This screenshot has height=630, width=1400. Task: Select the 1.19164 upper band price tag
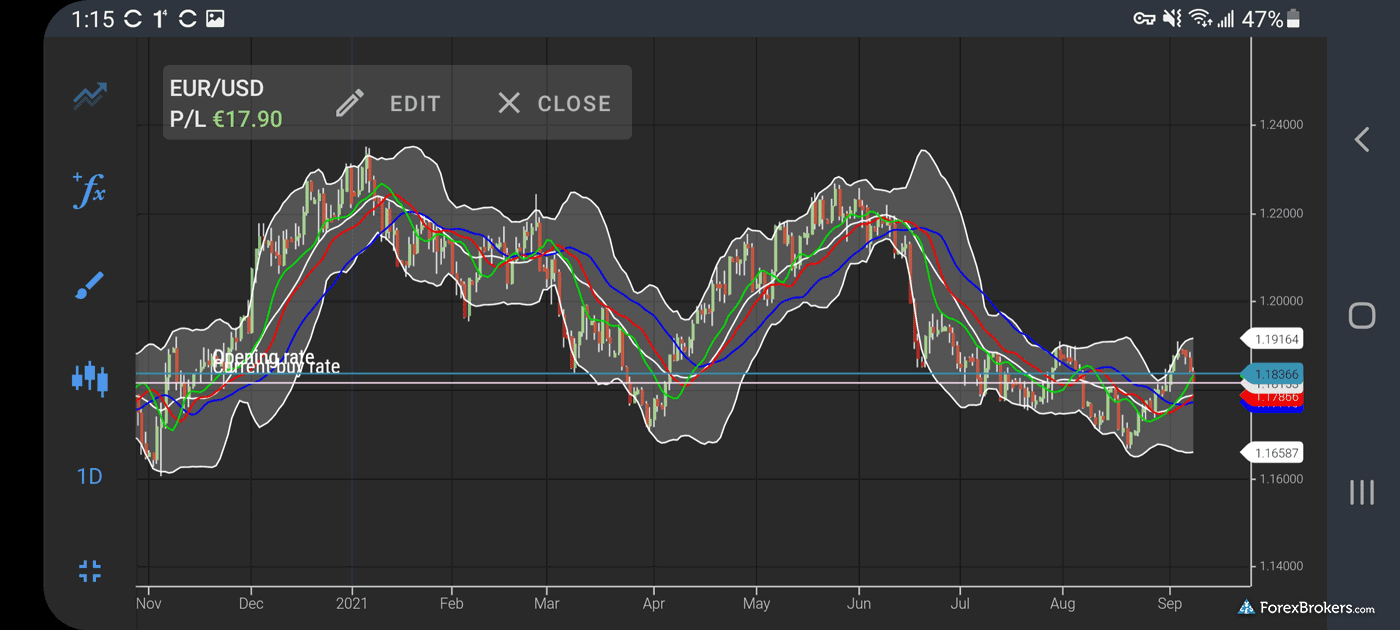1272,339
